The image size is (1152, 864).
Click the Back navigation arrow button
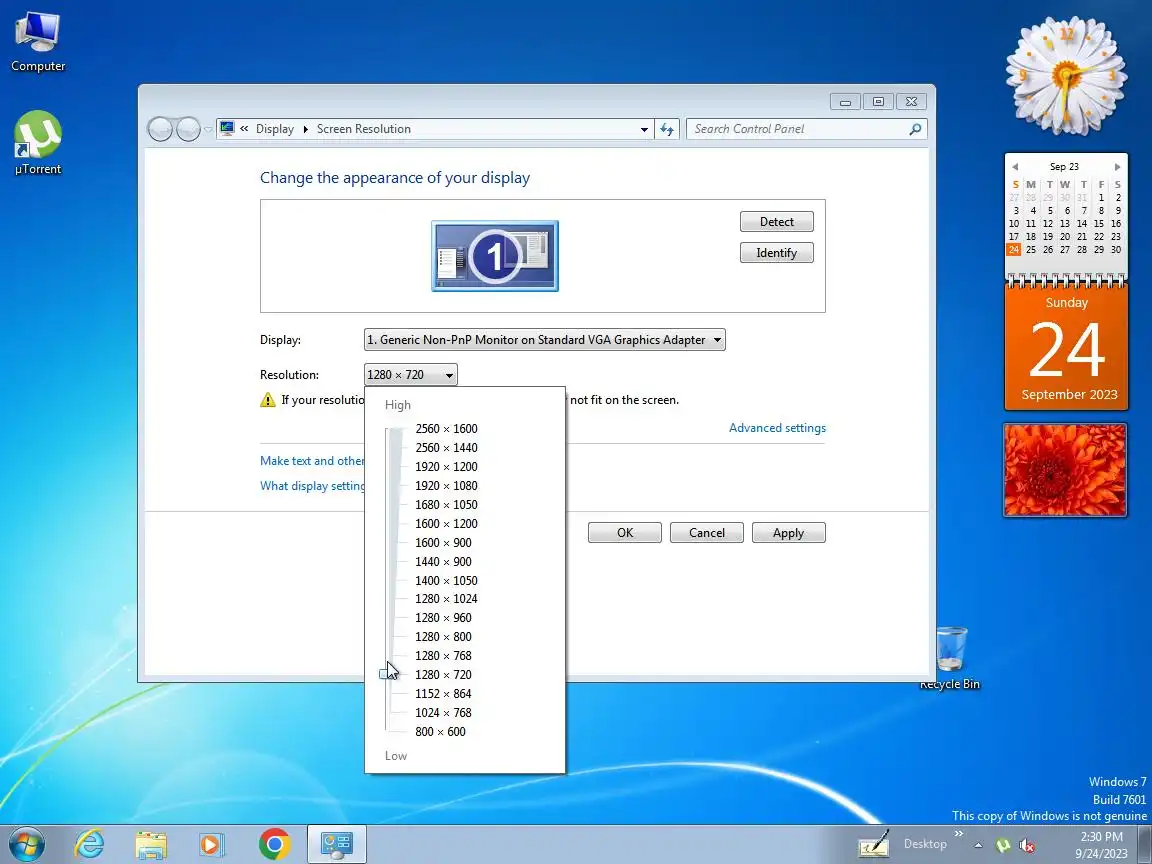coord(160,129)
